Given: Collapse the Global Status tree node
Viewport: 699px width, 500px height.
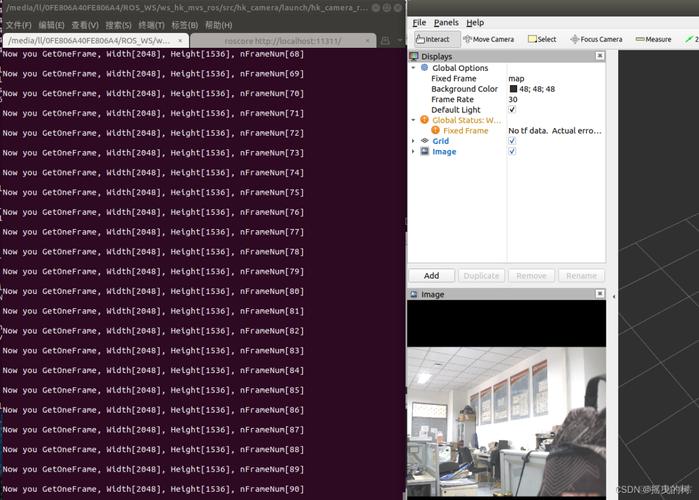Looking at the screenshot, I should click(x=413, y=120).
